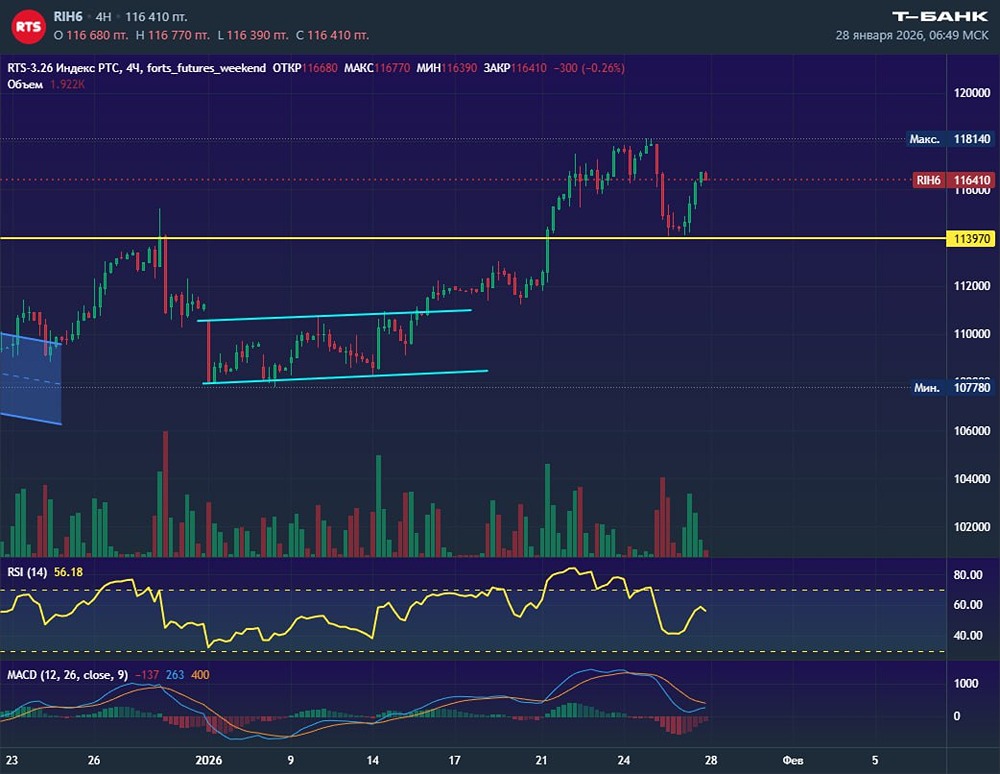1000x774 pixels.
Task: Click the RSI 80.00 scale label
Action: pos(967,574)
